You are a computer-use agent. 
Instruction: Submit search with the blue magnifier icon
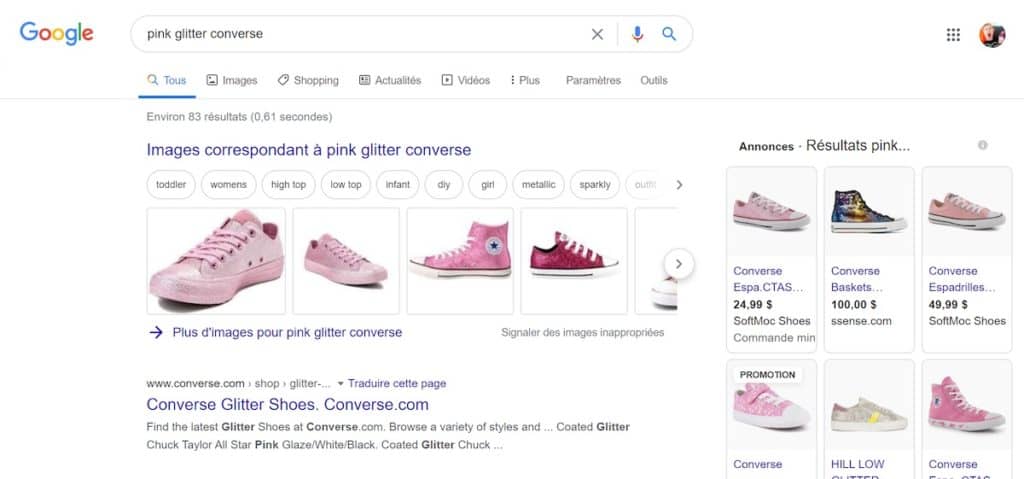(669, 34)
